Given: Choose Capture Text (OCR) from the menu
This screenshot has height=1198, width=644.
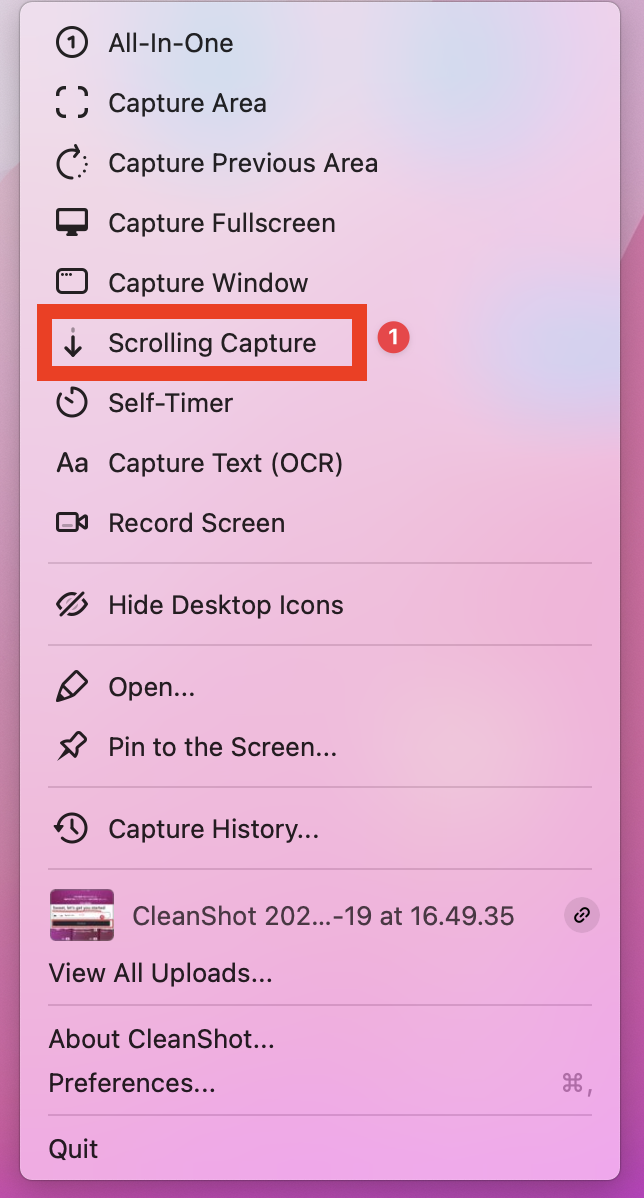Looking at the screenshot, I should click(225, 463).
